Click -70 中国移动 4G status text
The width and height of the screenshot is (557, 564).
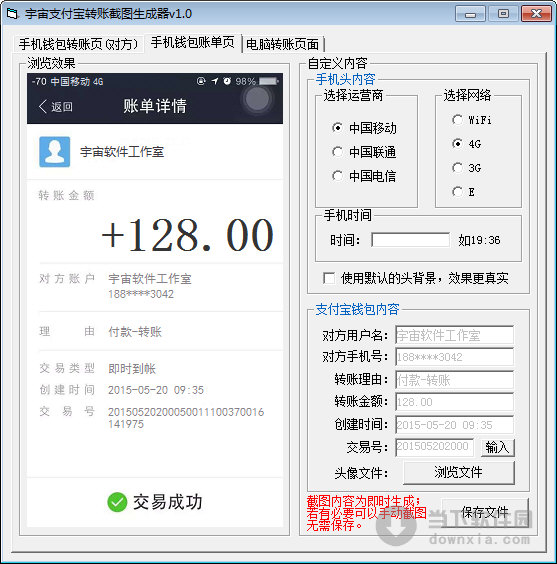pyautogui.click(x=68, y=82)
